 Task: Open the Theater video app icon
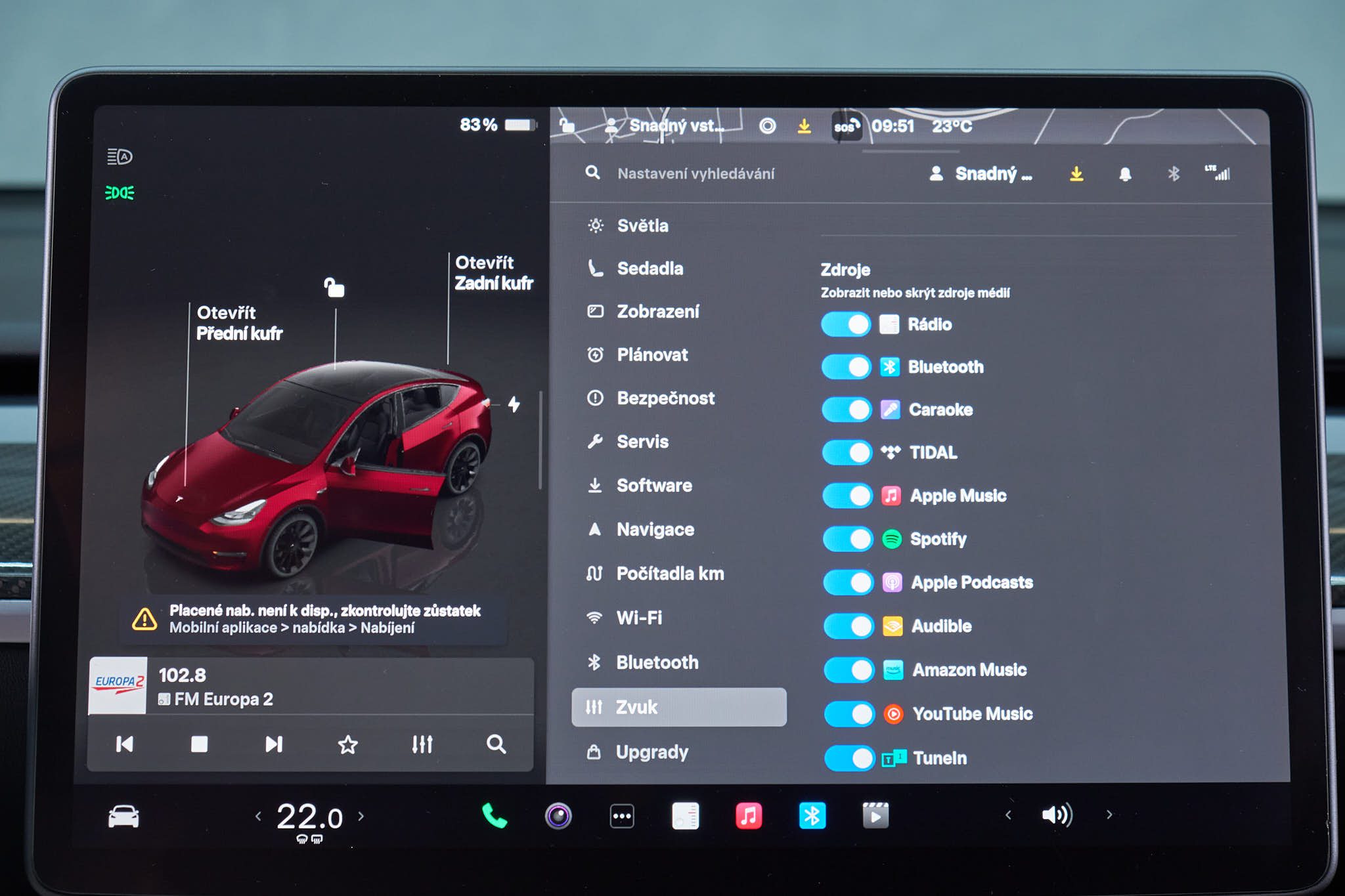(x=875, y=816)
